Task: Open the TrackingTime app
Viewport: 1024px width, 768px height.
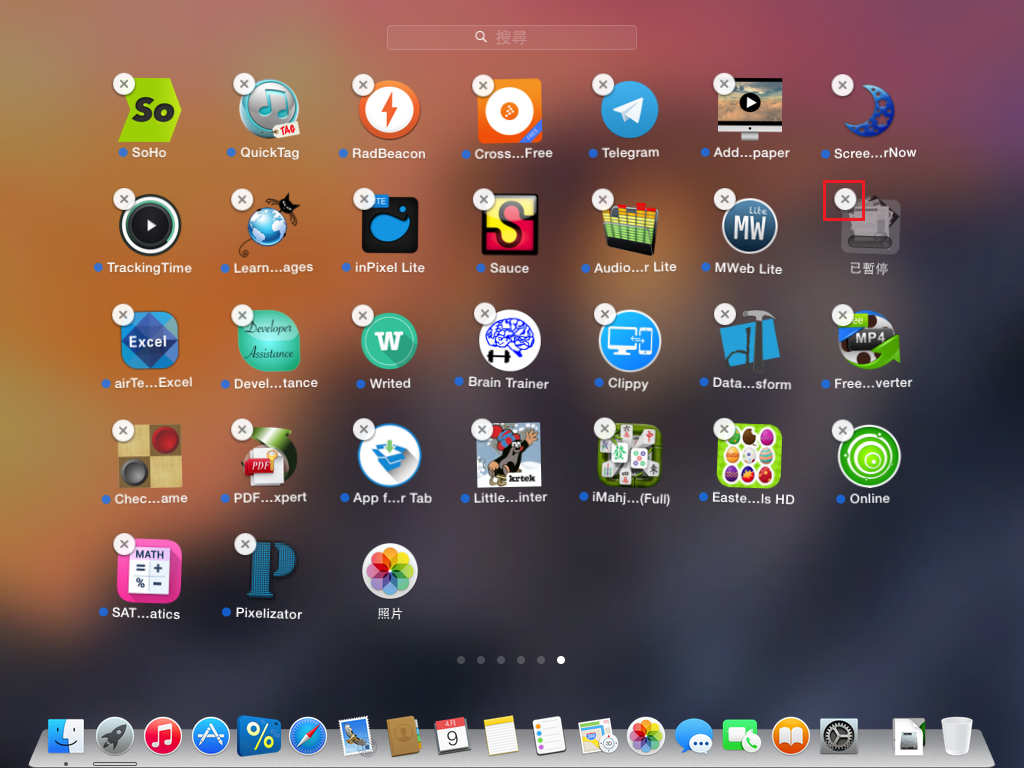Action: point(150,225)
